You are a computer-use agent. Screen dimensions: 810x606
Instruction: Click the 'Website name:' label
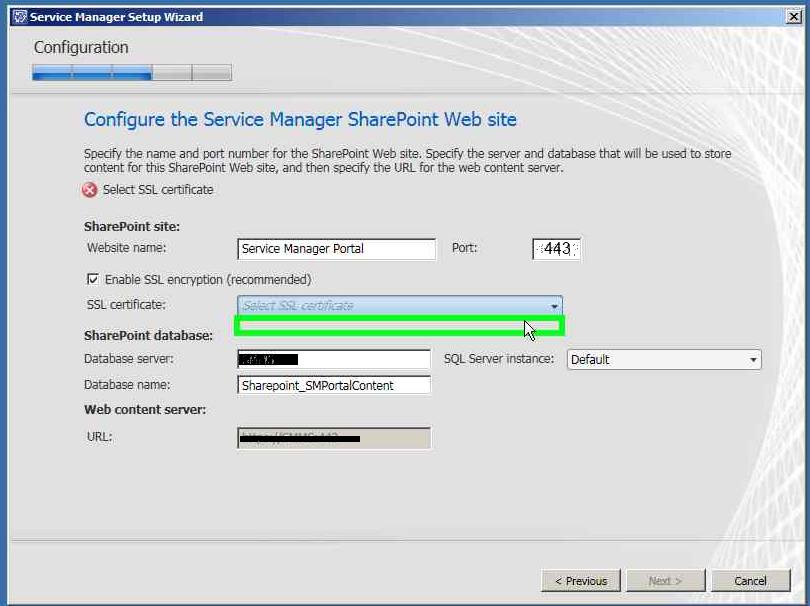127,248
